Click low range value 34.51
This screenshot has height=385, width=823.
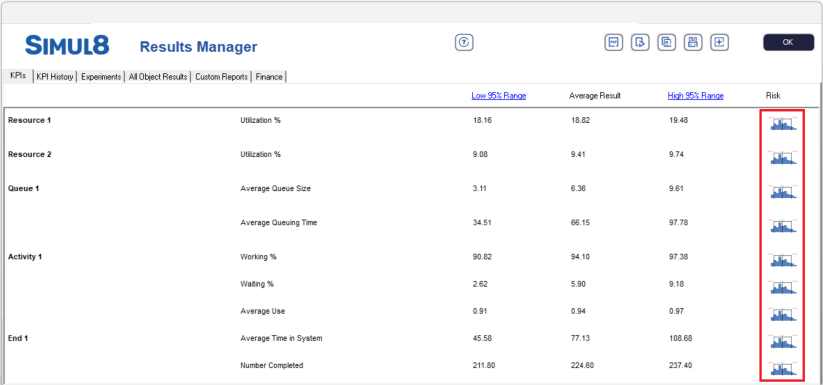482,222
